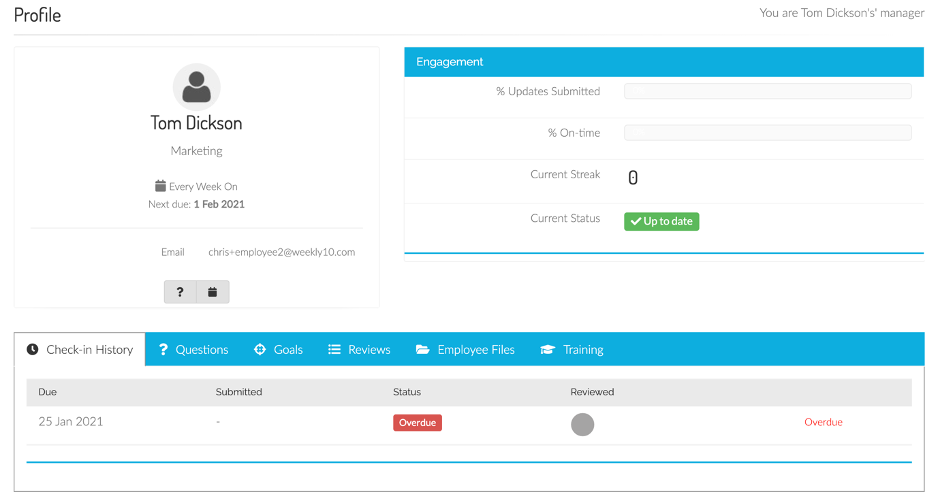The width and height of the screenshot is (941, 493).
Task: Click Tom Dickson's profile avatar
Action: point(197,86)
